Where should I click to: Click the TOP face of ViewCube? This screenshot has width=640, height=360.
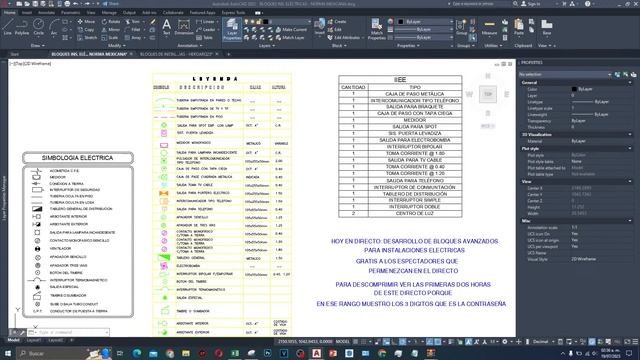point(488,94)
